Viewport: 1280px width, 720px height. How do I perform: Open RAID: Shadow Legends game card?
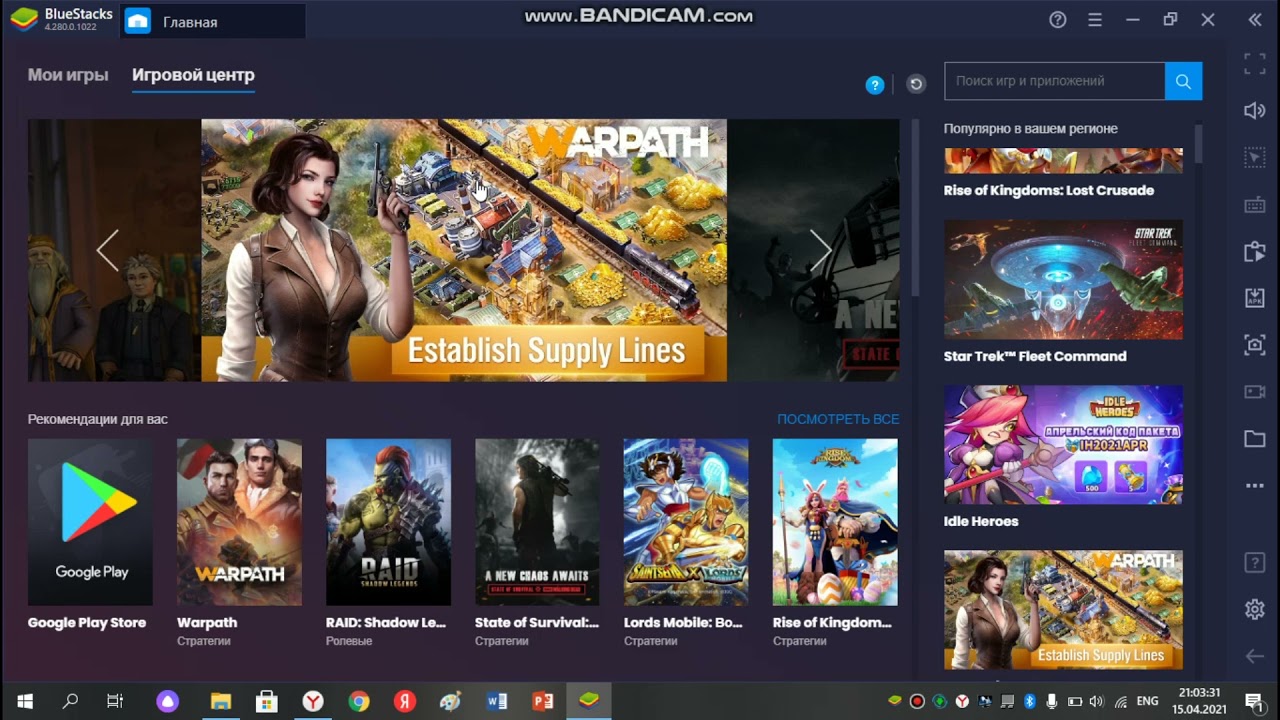[x=388, y=522]
